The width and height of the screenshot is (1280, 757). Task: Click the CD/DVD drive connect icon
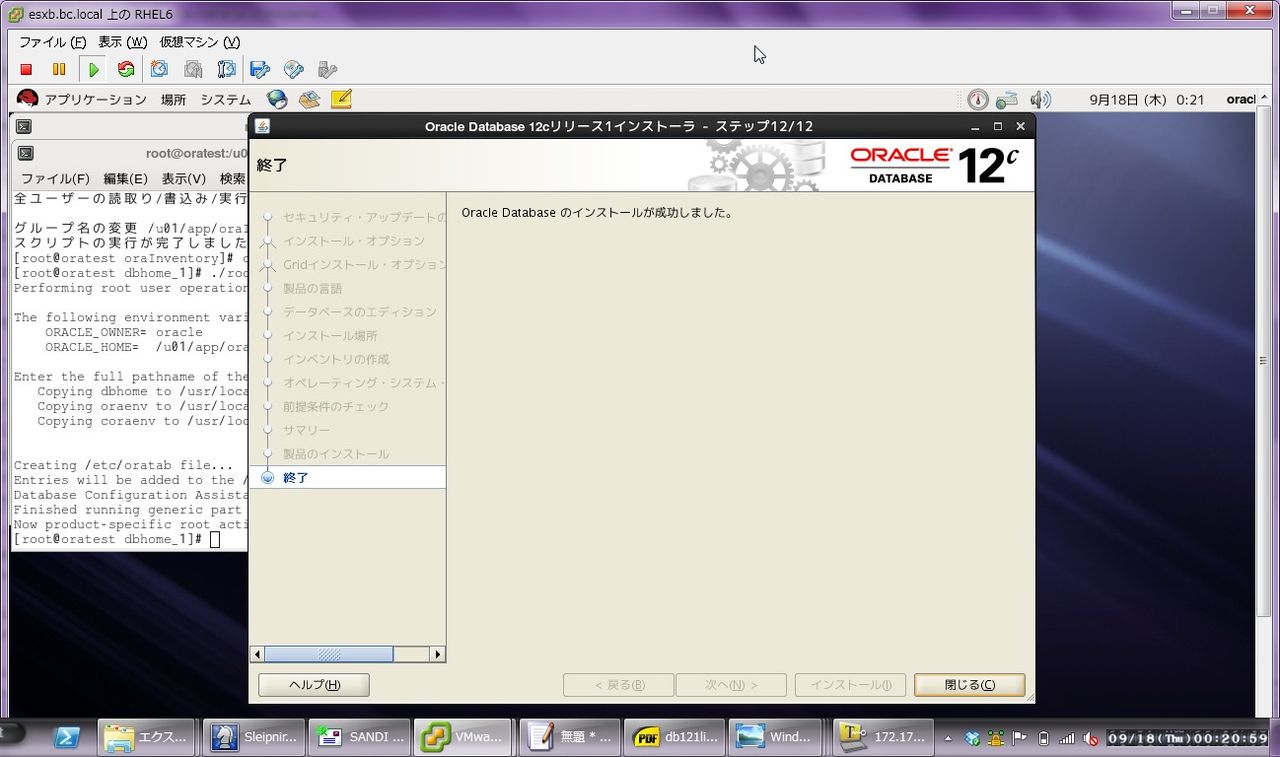point(294,70)
